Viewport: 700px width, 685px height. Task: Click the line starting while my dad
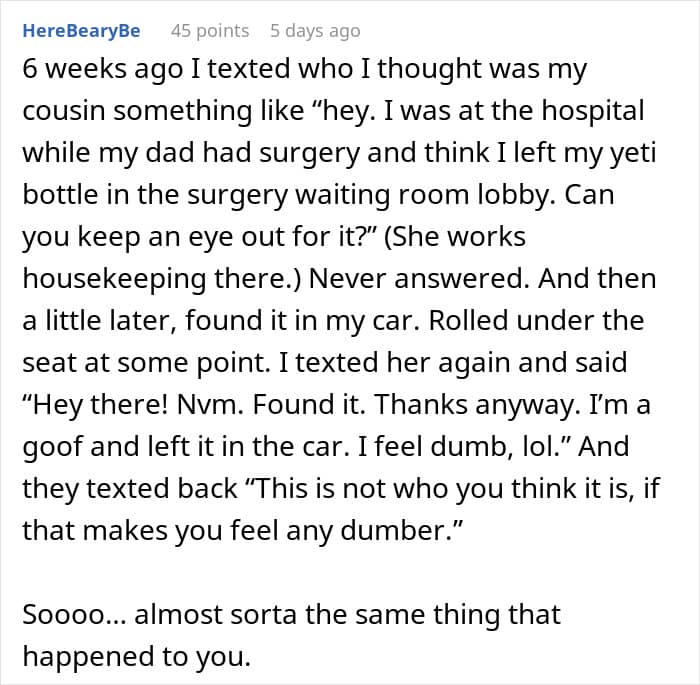click(x=339, y=153)
